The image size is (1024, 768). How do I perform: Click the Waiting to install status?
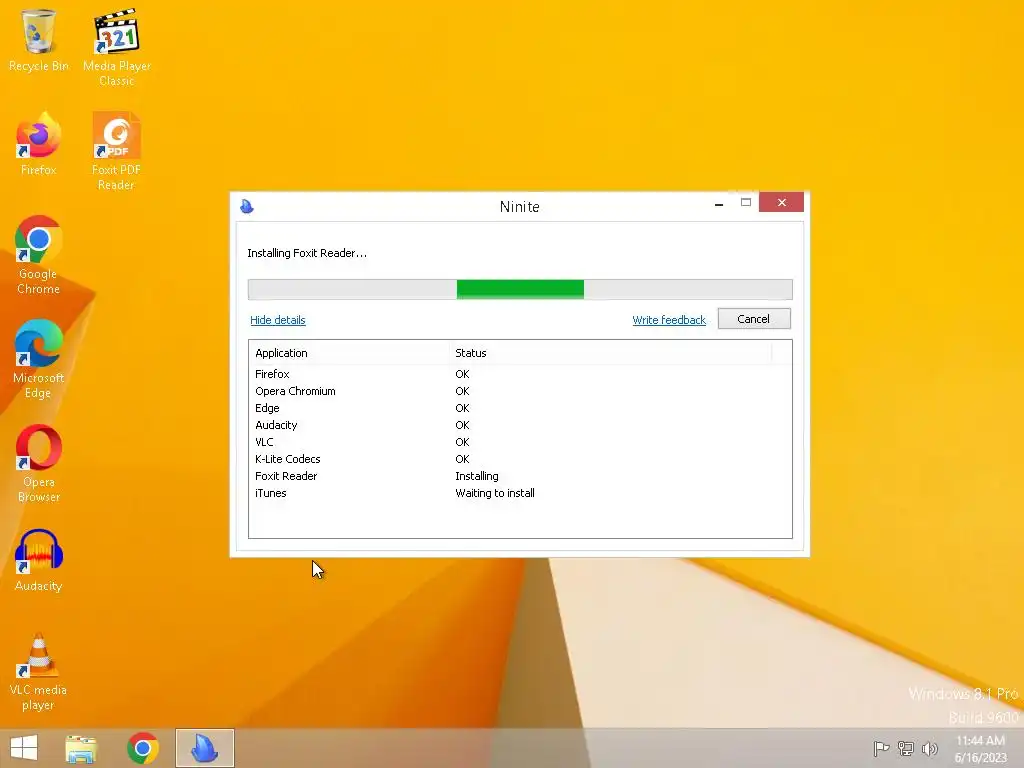(x=494, y=493)
